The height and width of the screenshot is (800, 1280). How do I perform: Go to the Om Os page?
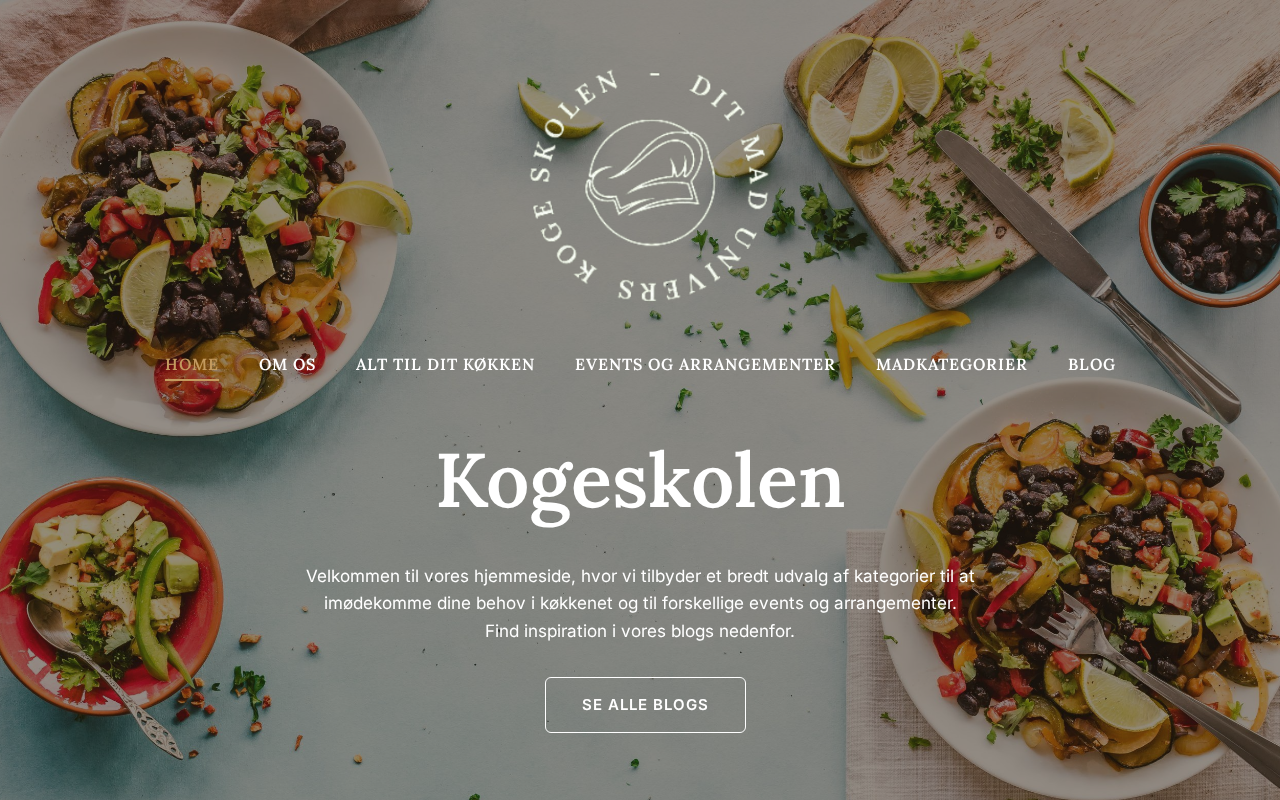287,365
